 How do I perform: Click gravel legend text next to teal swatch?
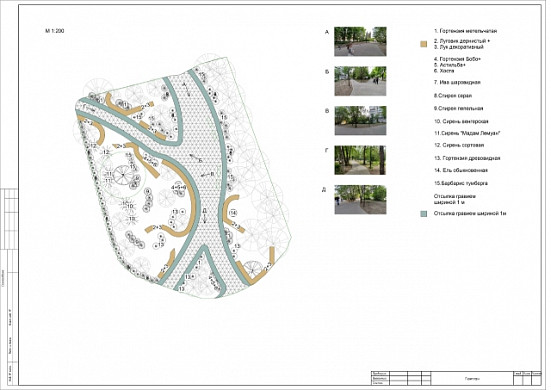(x=470, y=214)
